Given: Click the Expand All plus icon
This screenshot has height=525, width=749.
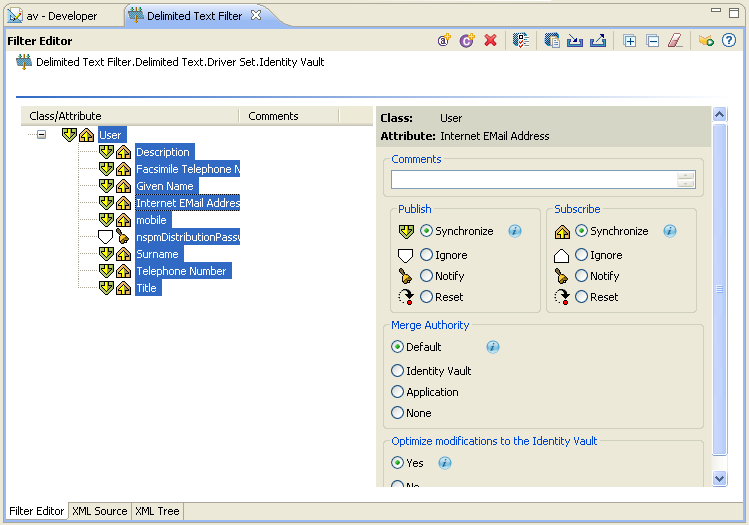Looking at the screenshot, I should [630, 41].
